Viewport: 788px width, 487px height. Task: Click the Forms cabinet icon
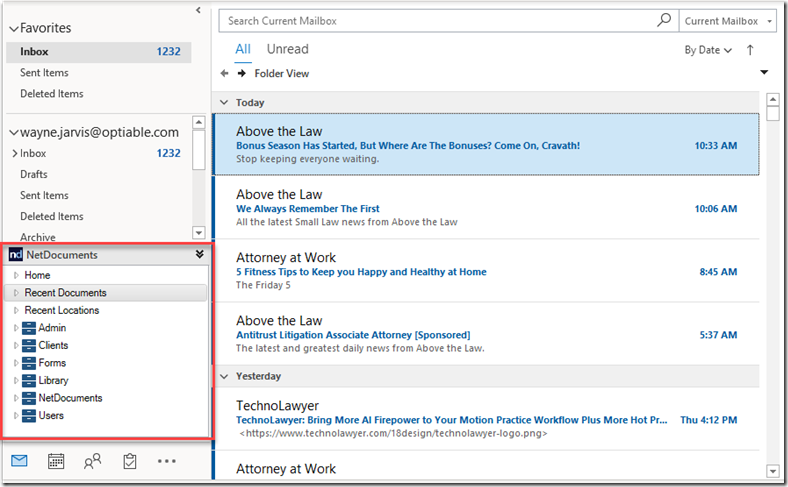pyautogui.click(x=29, y=363)
